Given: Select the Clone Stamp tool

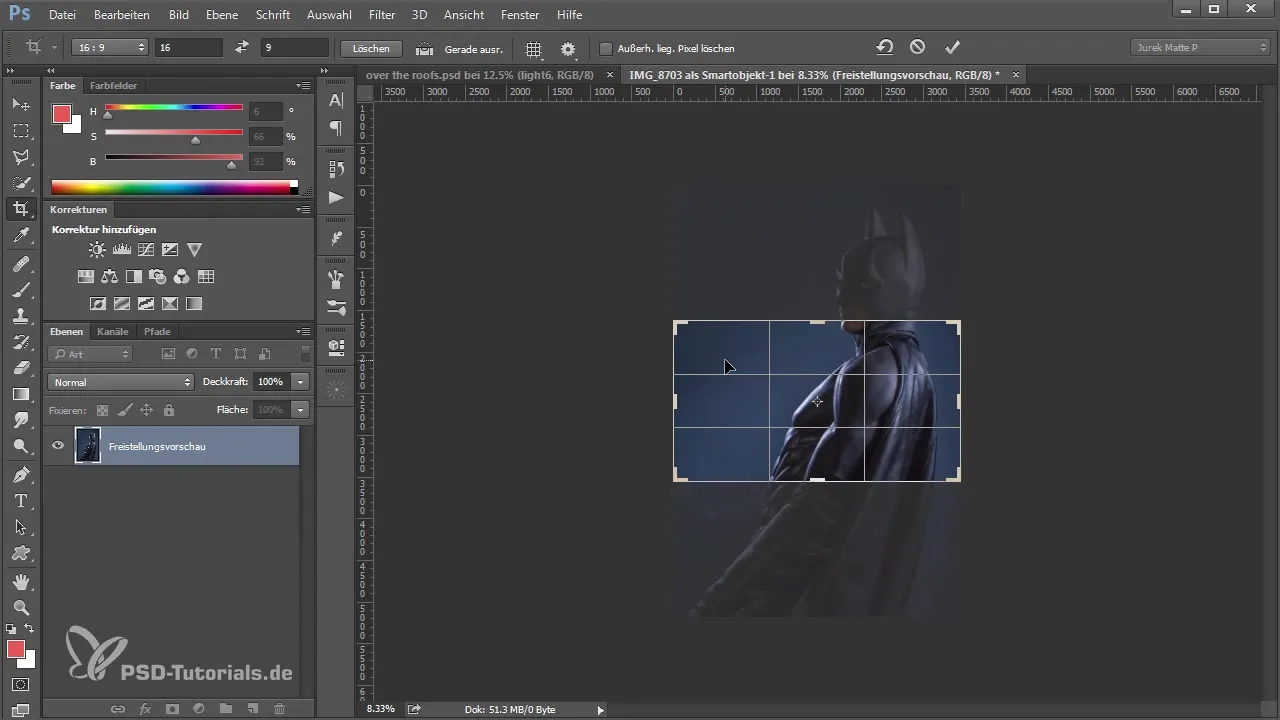Looking at the screenshot, I should coord(20,316).
